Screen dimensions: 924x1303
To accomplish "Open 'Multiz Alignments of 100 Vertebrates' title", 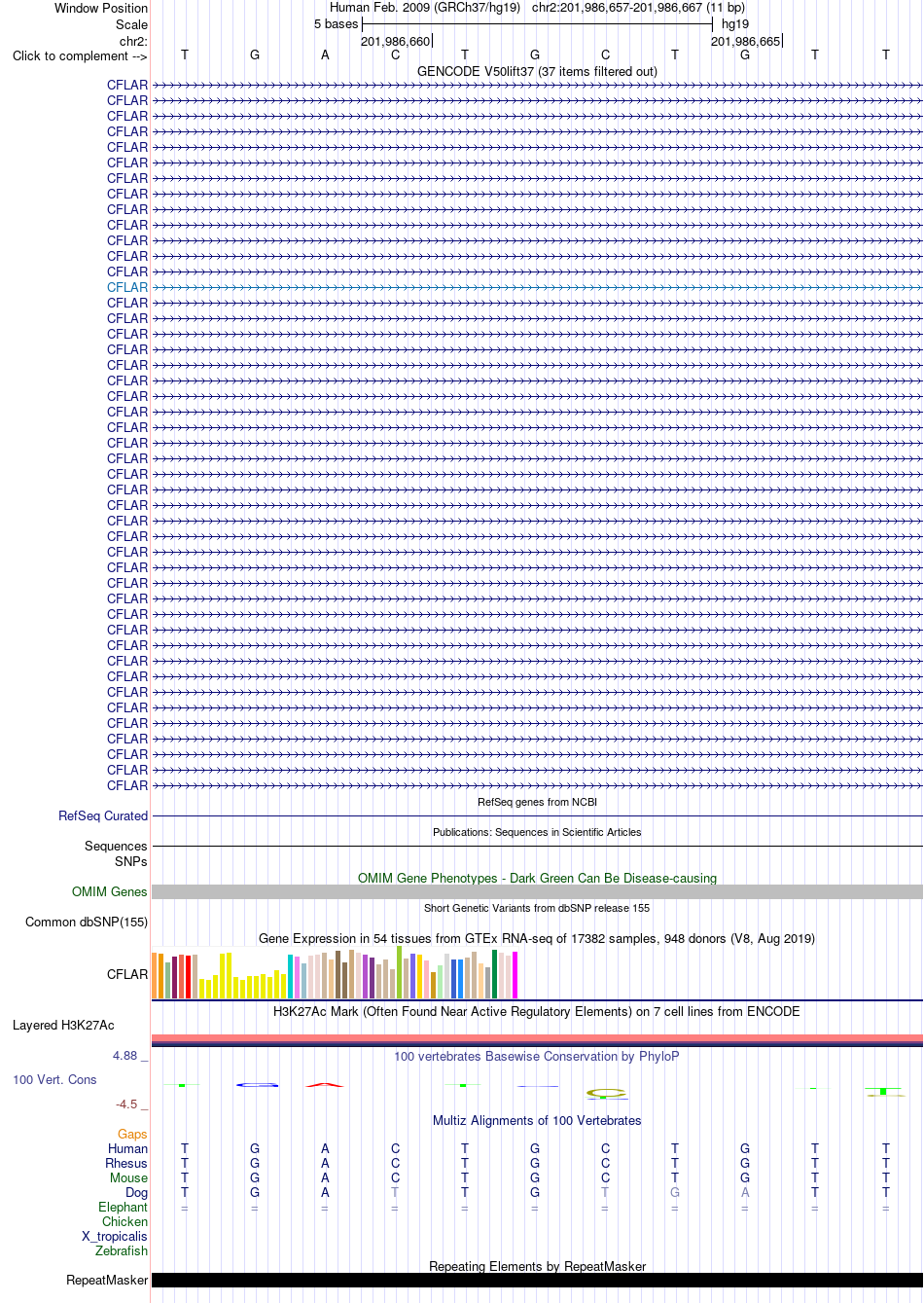I will point(537,1120).
